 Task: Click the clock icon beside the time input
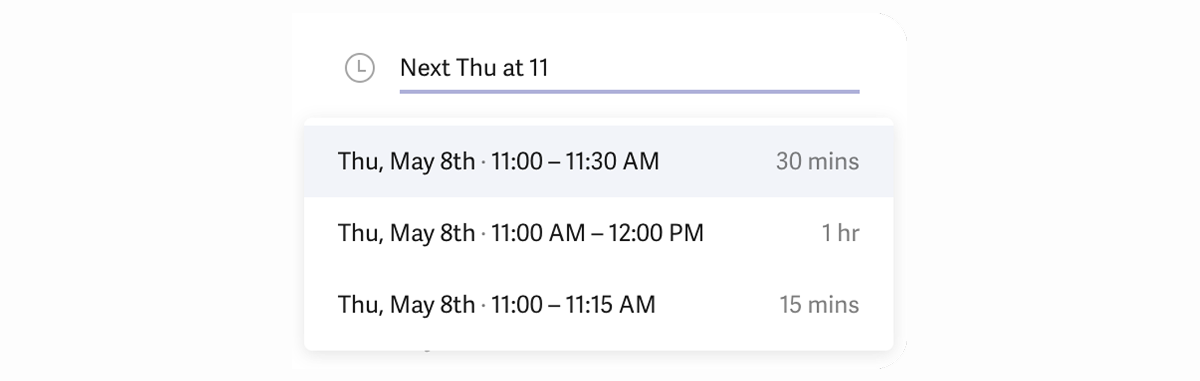point(359,68)
